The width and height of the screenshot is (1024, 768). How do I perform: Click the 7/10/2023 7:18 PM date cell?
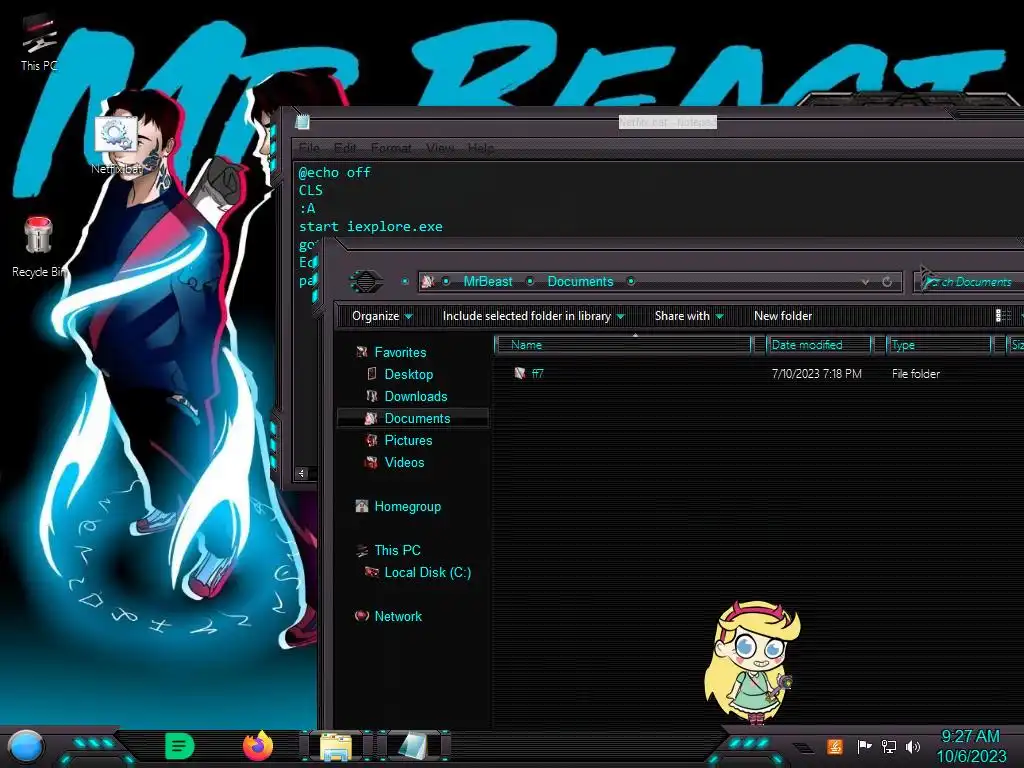[x=816, y=374]
